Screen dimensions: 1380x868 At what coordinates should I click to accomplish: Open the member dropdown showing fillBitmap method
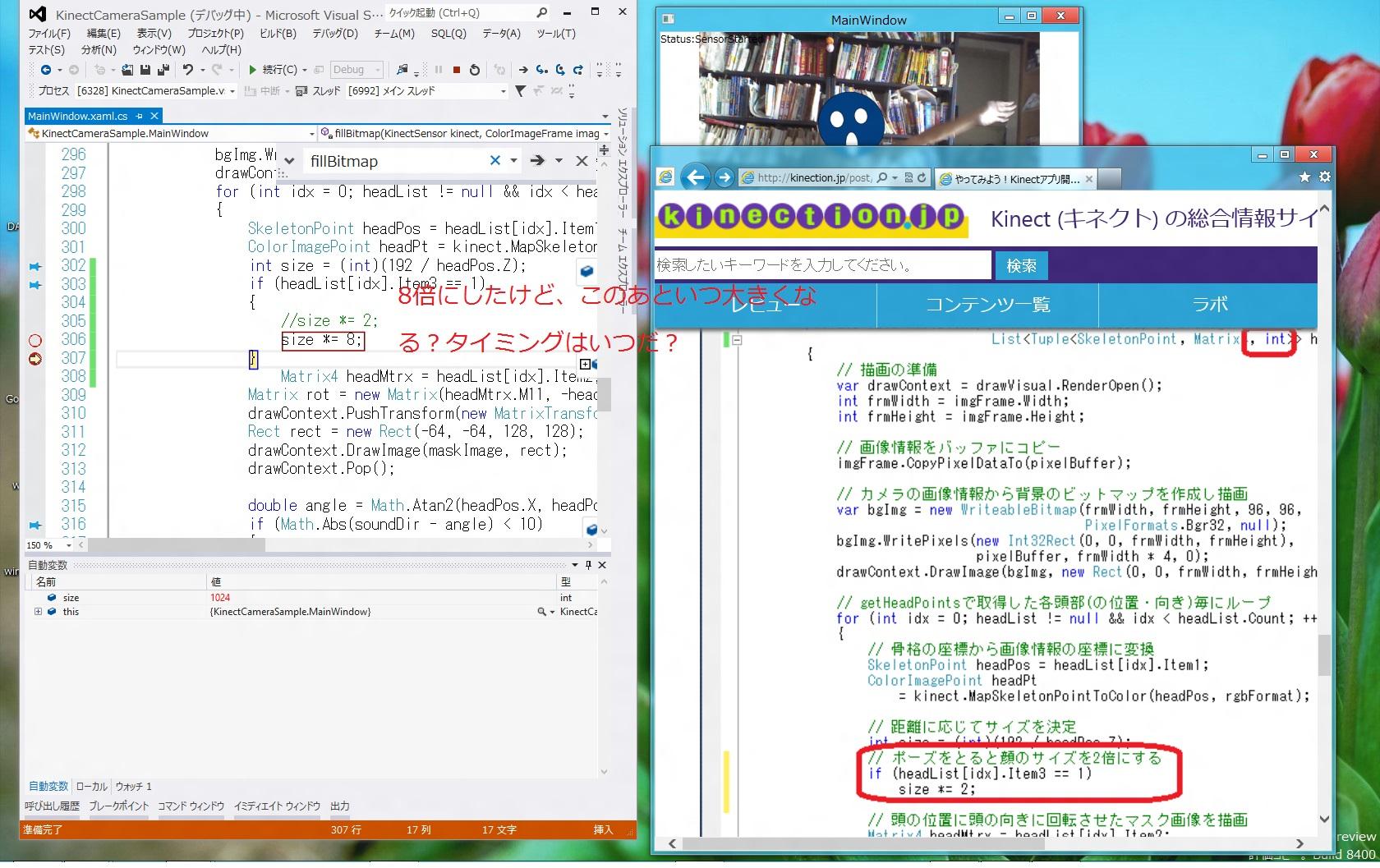(x=465, y=134)
